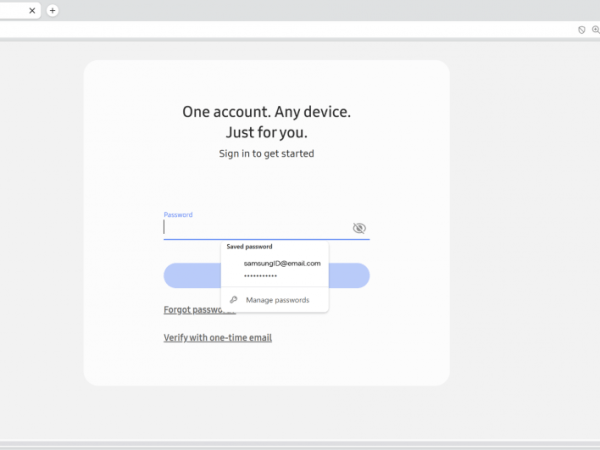Toggle password visibility eye icon
This screenshot has width=600, height=450.
coord(359,228)
